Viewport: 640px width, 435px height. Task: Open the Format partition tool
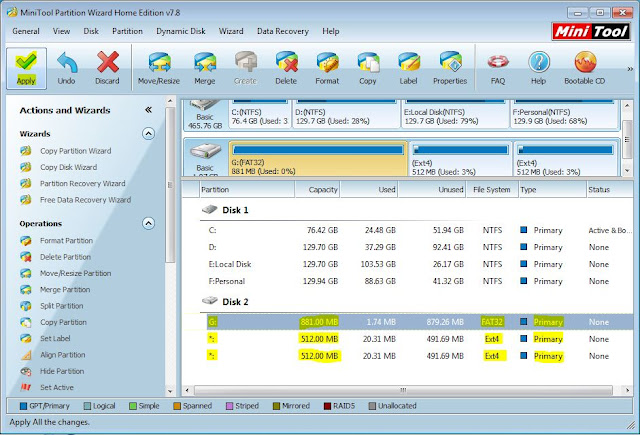327,69
